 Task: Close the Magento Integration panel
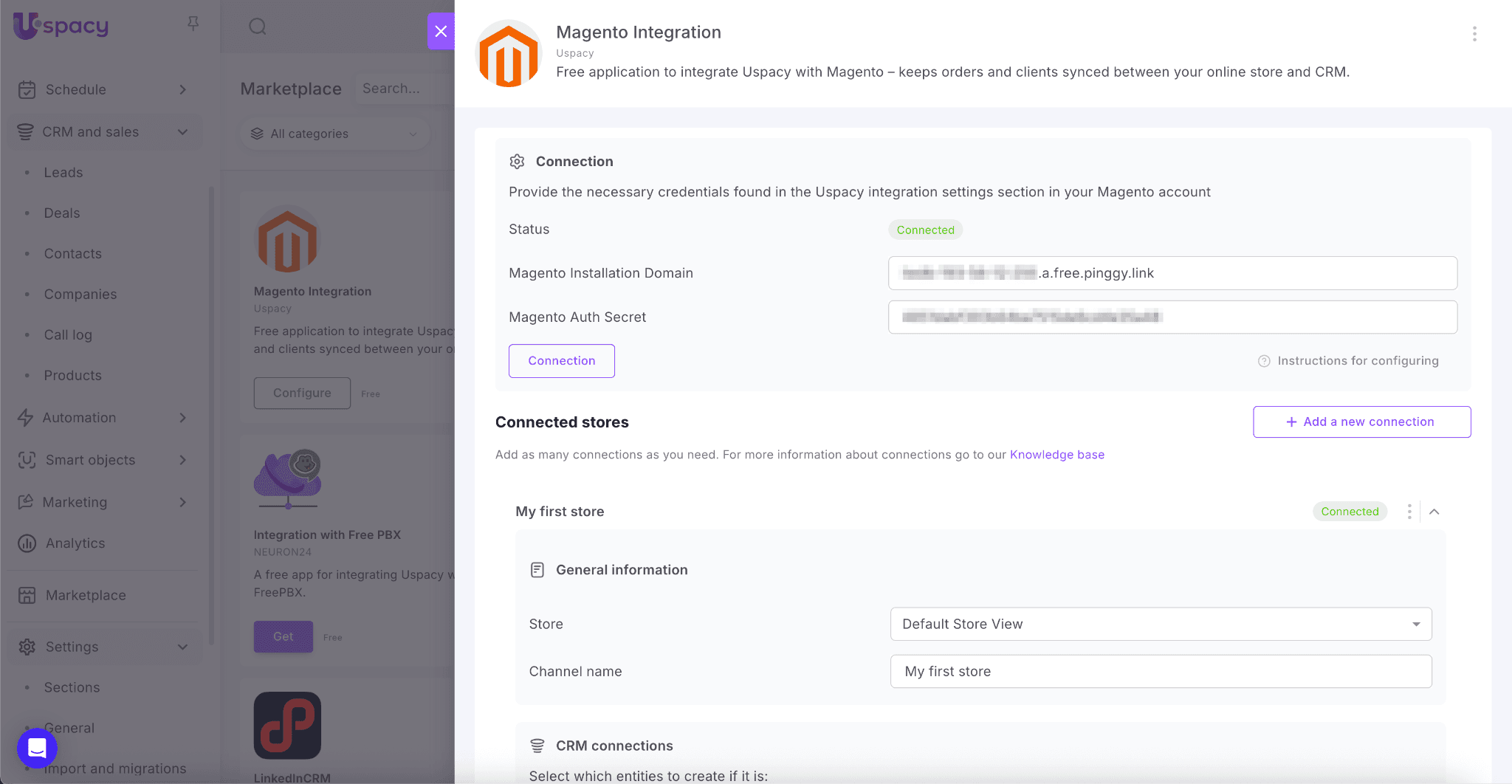pos(441,31)
